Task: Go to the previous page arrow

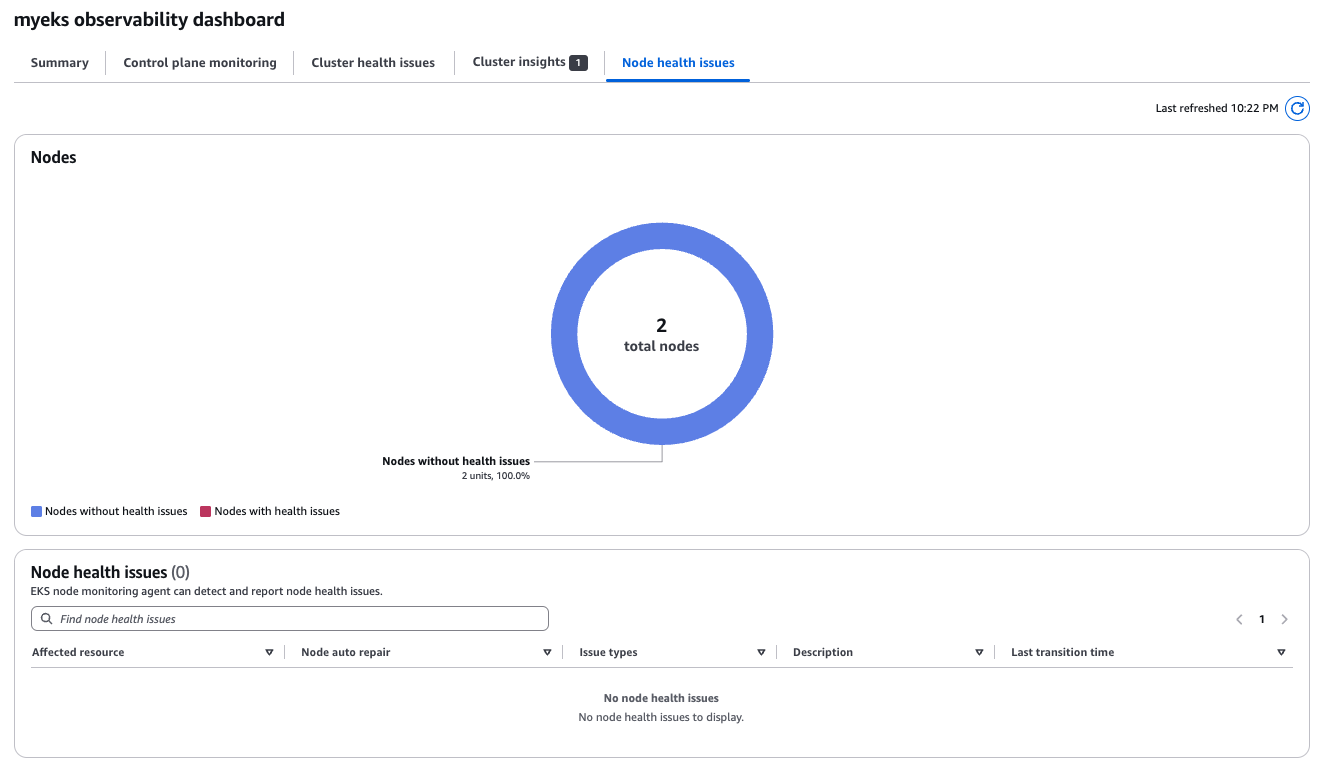Action: pyautogui.click(x=1239, y=619)
